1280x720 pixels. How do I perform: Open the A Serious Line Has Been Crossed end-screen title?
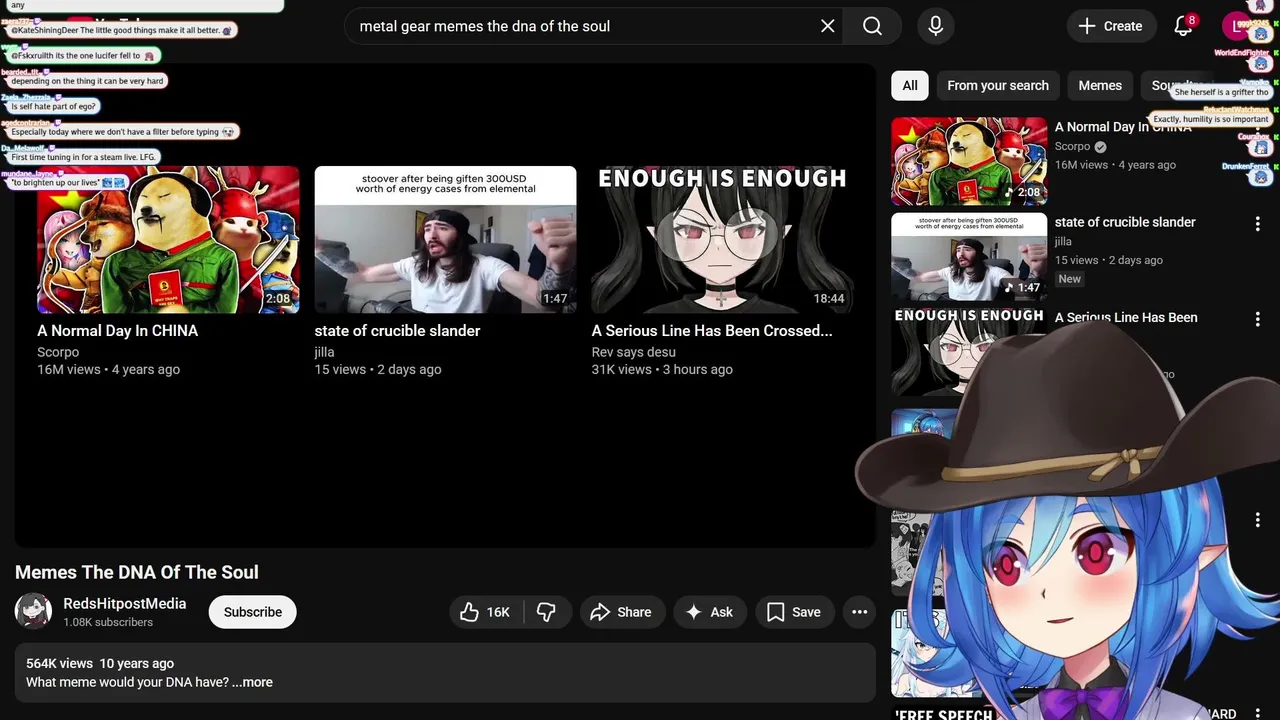712,331
